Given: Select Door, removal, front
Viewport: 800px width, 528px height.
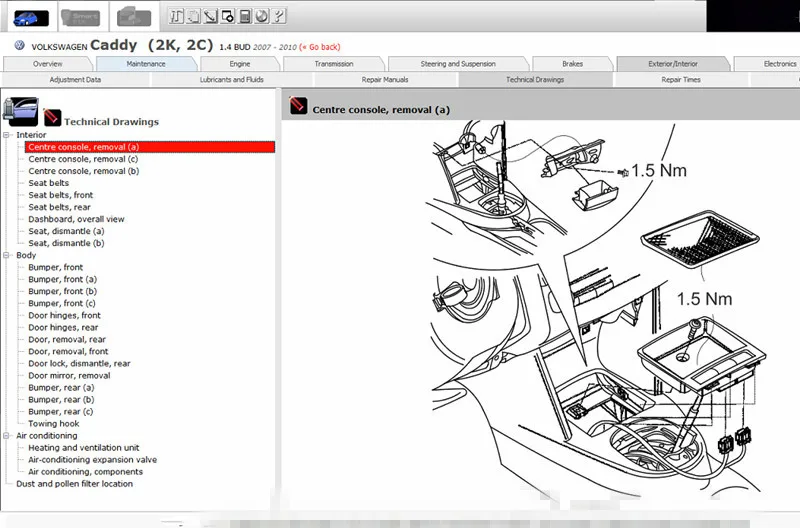Looking at the screenshot, I should click(68, 351).
